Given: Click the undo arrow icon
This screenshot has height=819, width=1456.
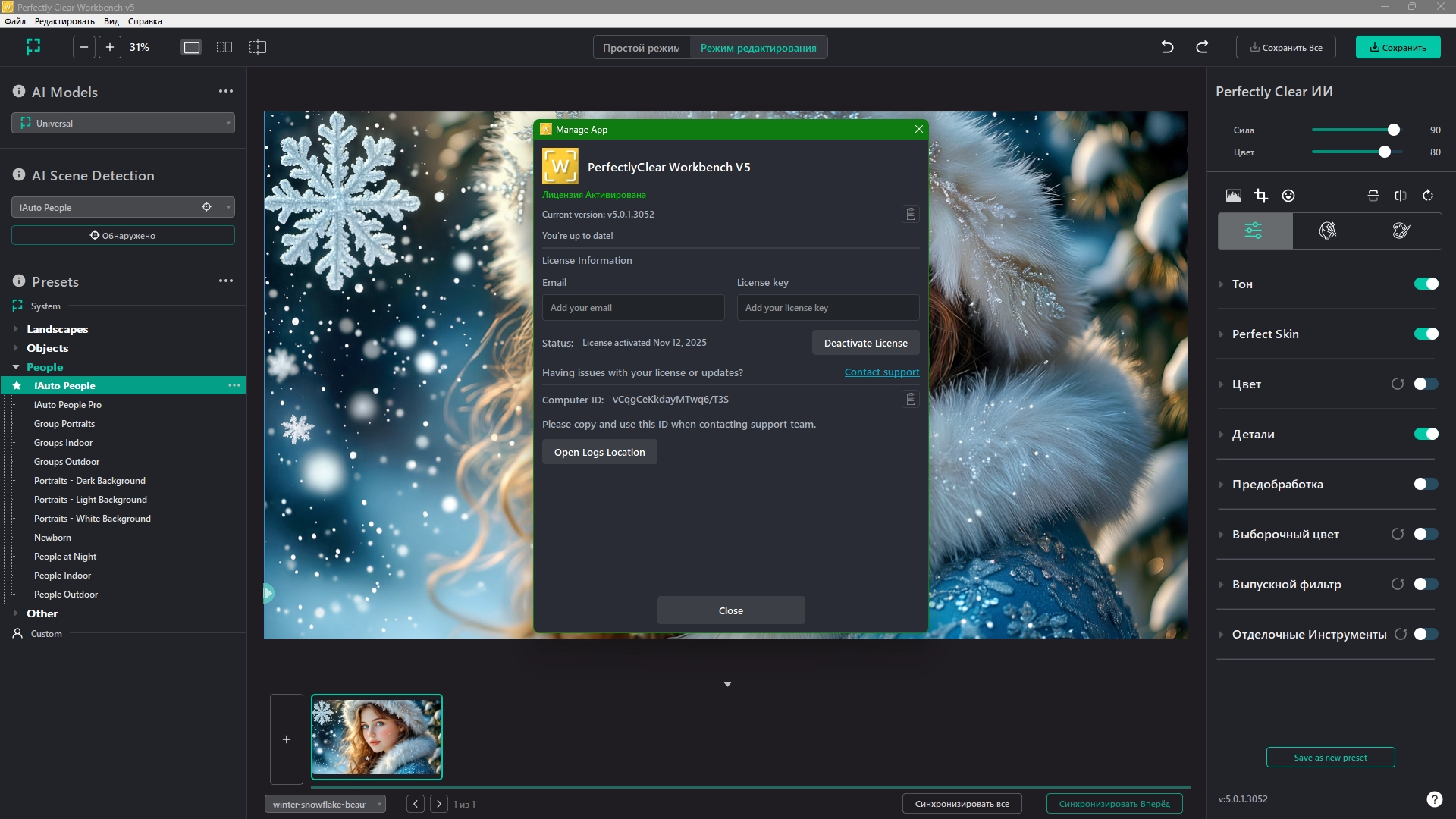Looking at the screenshot, I should pos(1167,47).
